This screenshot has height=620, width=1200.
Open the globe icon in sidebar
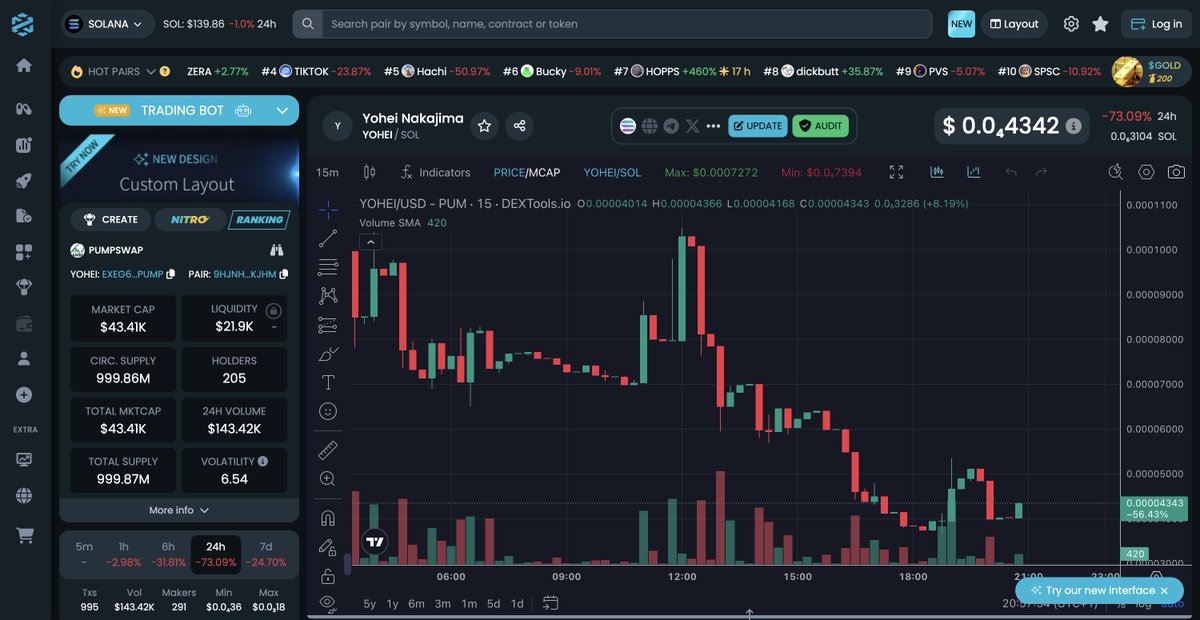(x=24, y=495)
